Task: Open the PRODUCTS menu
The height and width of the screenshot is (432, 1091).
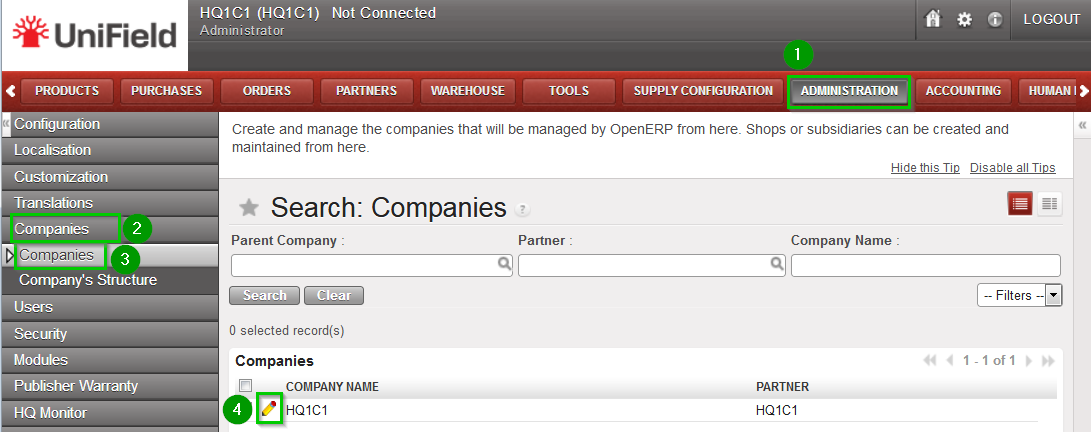Action: tap(67, 90)
